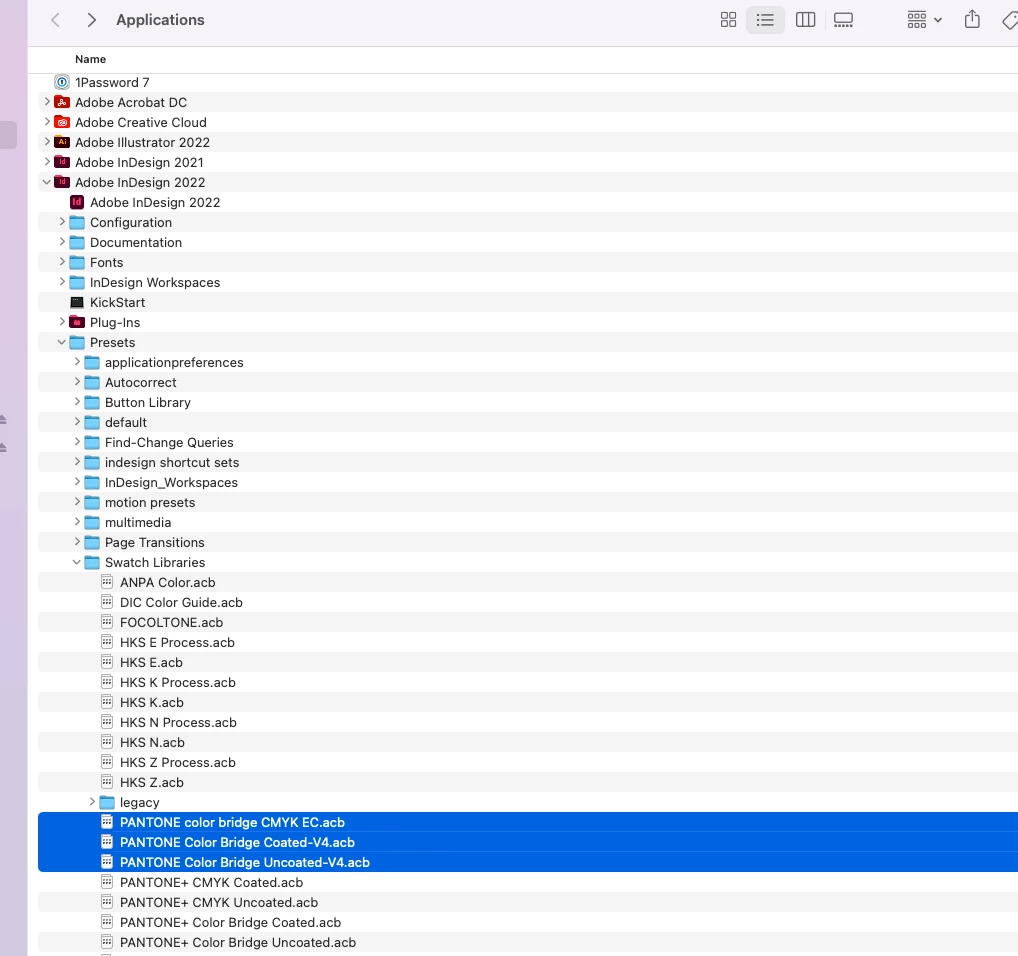Click the Adobe Illustrator 2022 folder icon

click(62, 142)
